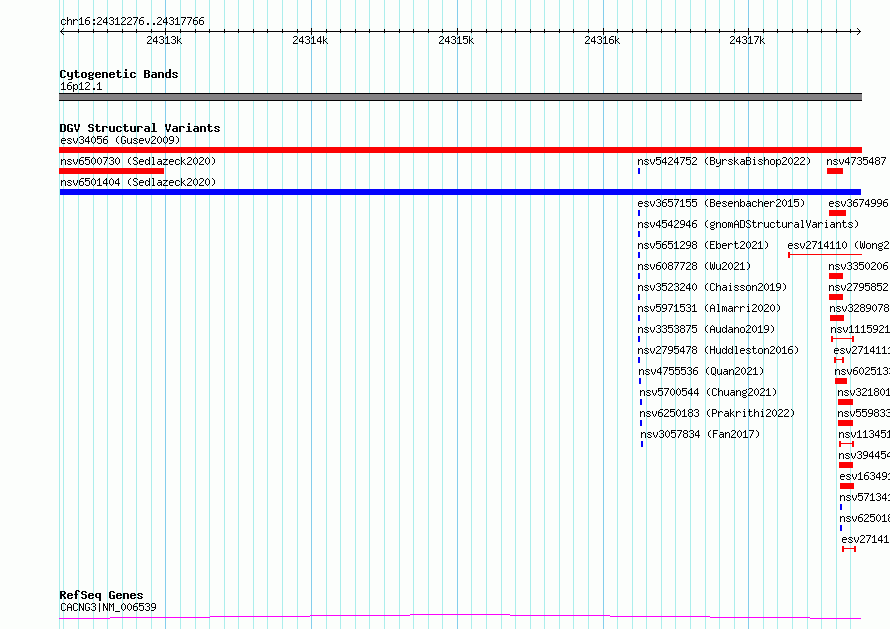
Task: Select variant nsv5700544 (Chuang2021)
Action: point(708,392)
